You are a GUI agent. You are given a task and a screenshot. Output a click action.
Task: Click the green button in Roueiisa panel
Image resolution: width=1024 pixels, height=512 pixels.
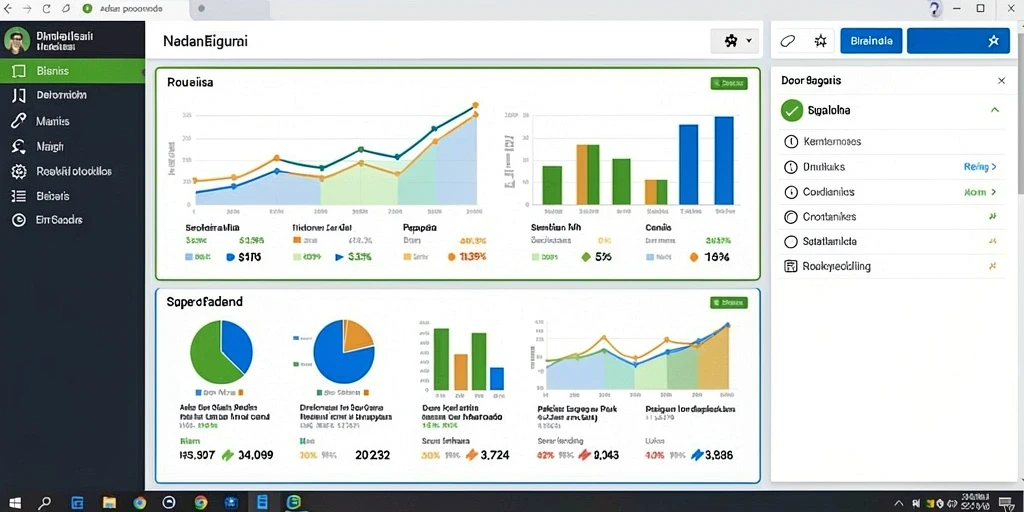point(729,83)
